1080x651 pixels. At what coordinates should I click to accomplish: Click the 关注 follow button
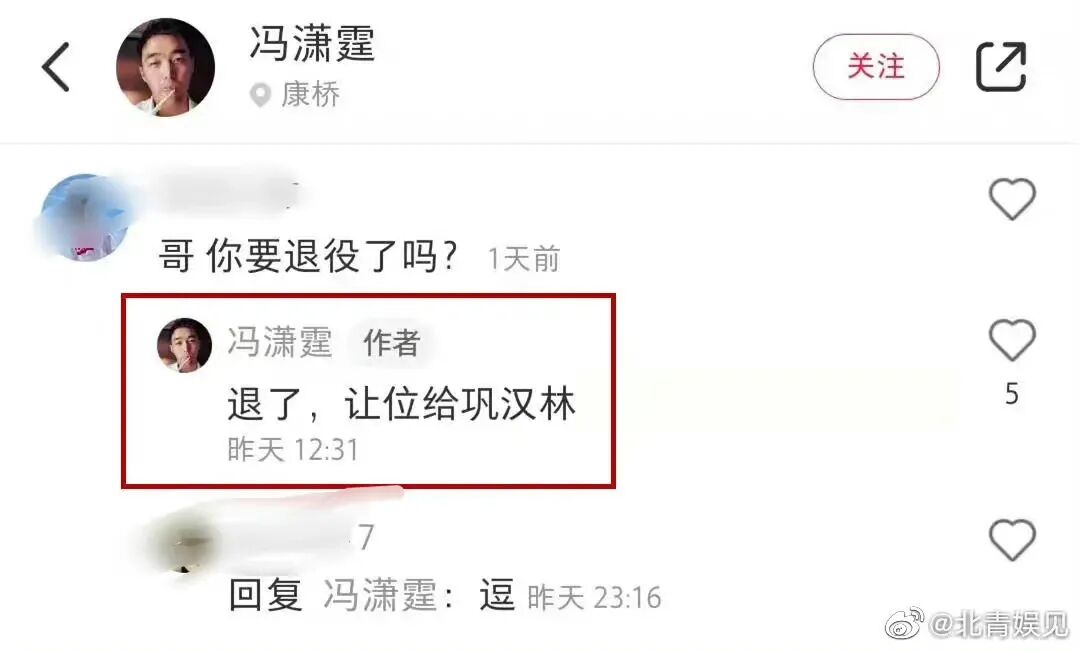876,67
